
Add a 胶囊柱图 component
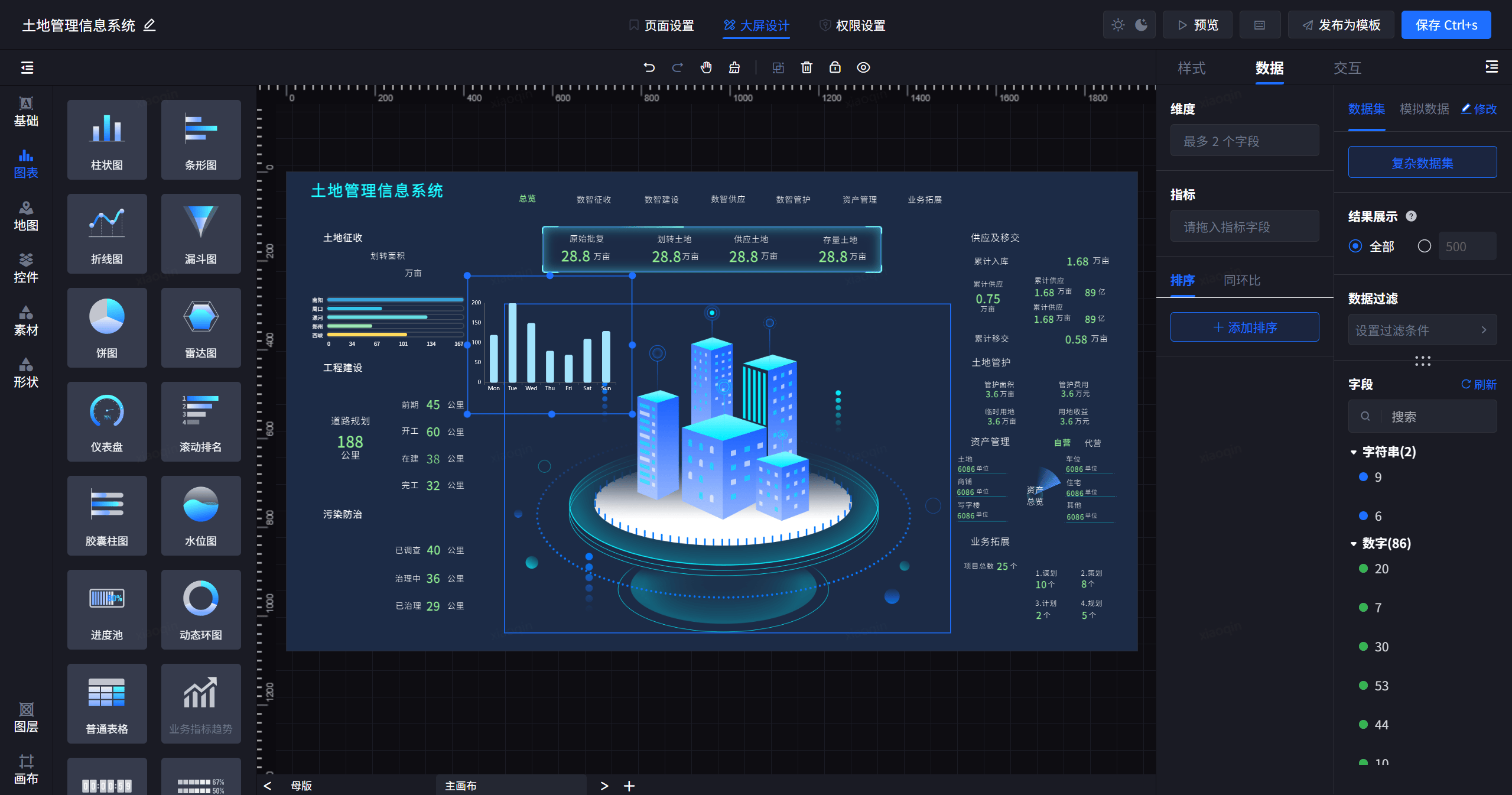pyautogui.click(x=107, y=515)
